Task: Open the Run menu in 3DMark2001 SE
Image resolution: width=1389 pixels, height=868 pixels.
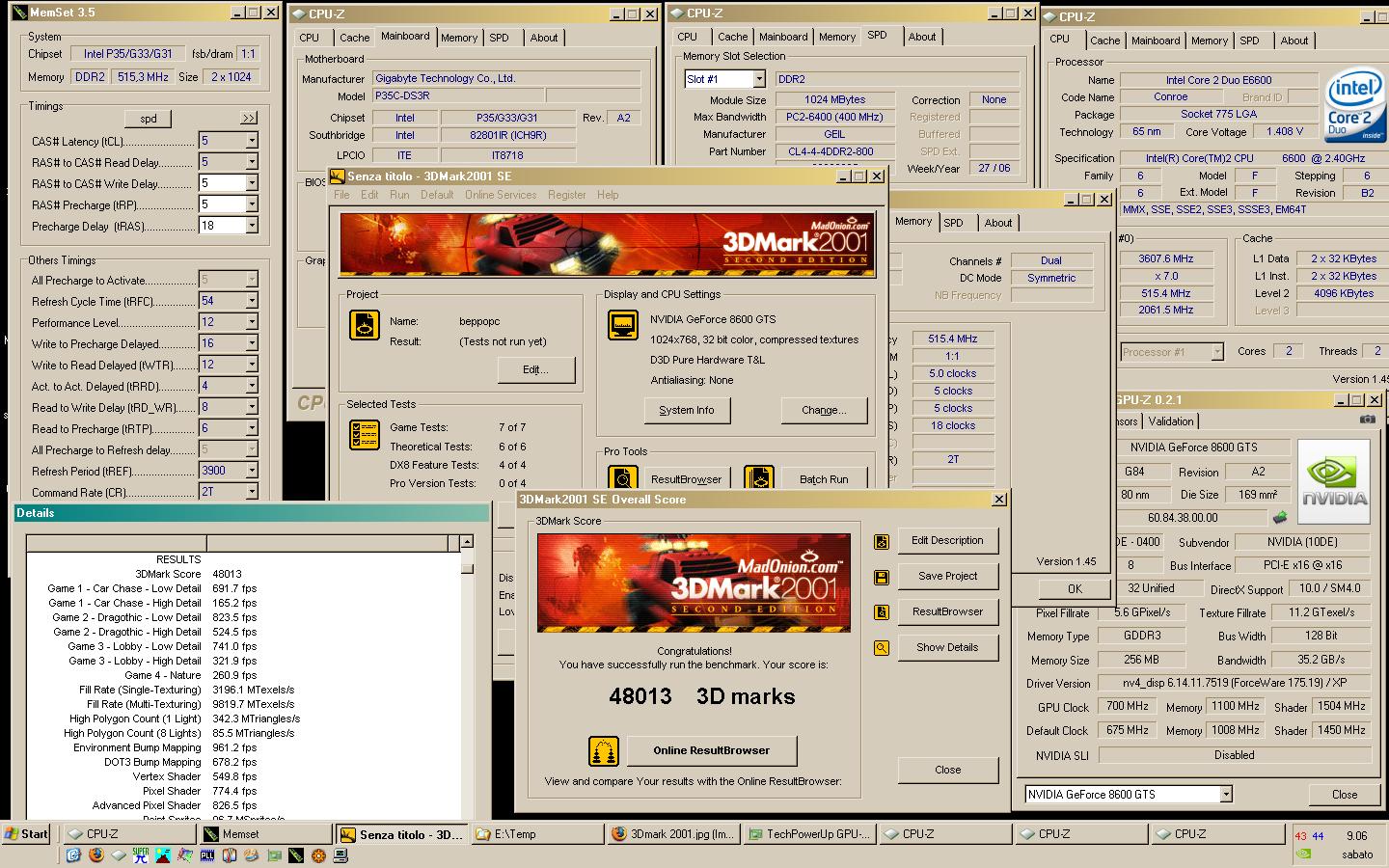Action: [399, 195]
